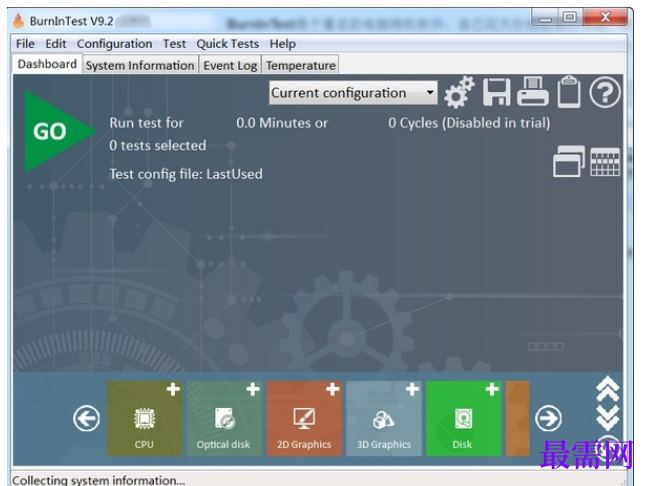Switch to the Event Log tab
The image size is (652, 486).
(x=230, y=65)
